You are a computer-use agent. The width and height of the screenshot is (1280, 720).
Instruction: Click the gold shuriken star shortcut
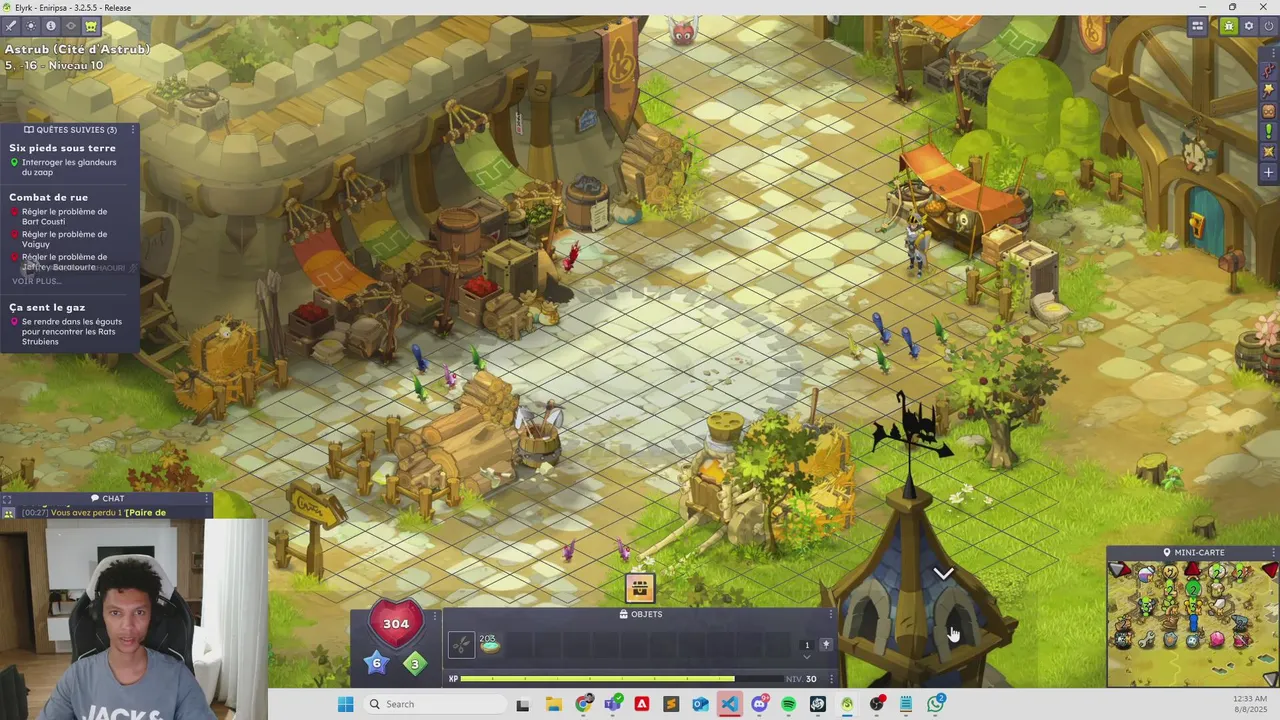pos(1268,152)
